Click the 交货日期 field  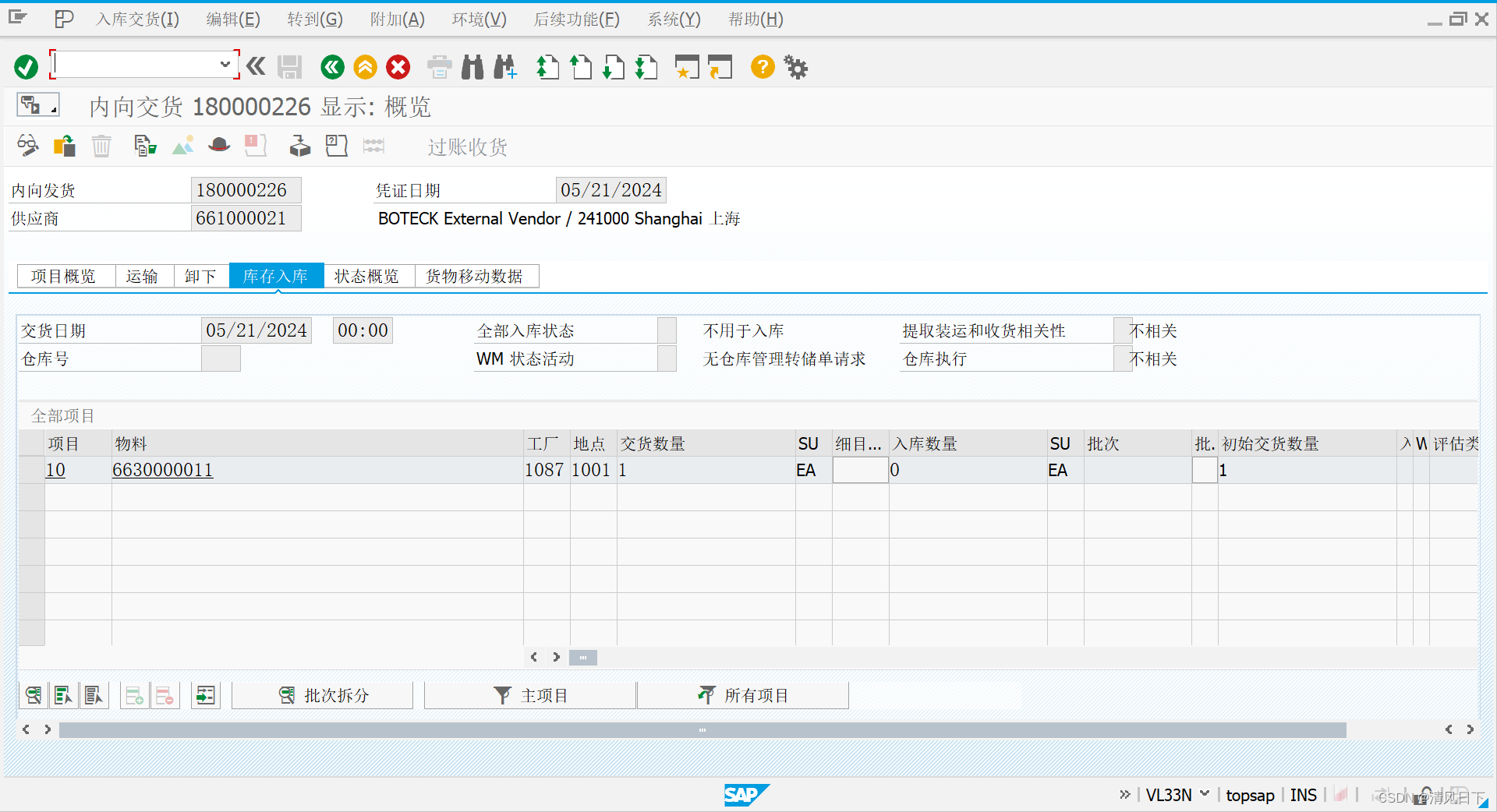(x=257, y=330)
